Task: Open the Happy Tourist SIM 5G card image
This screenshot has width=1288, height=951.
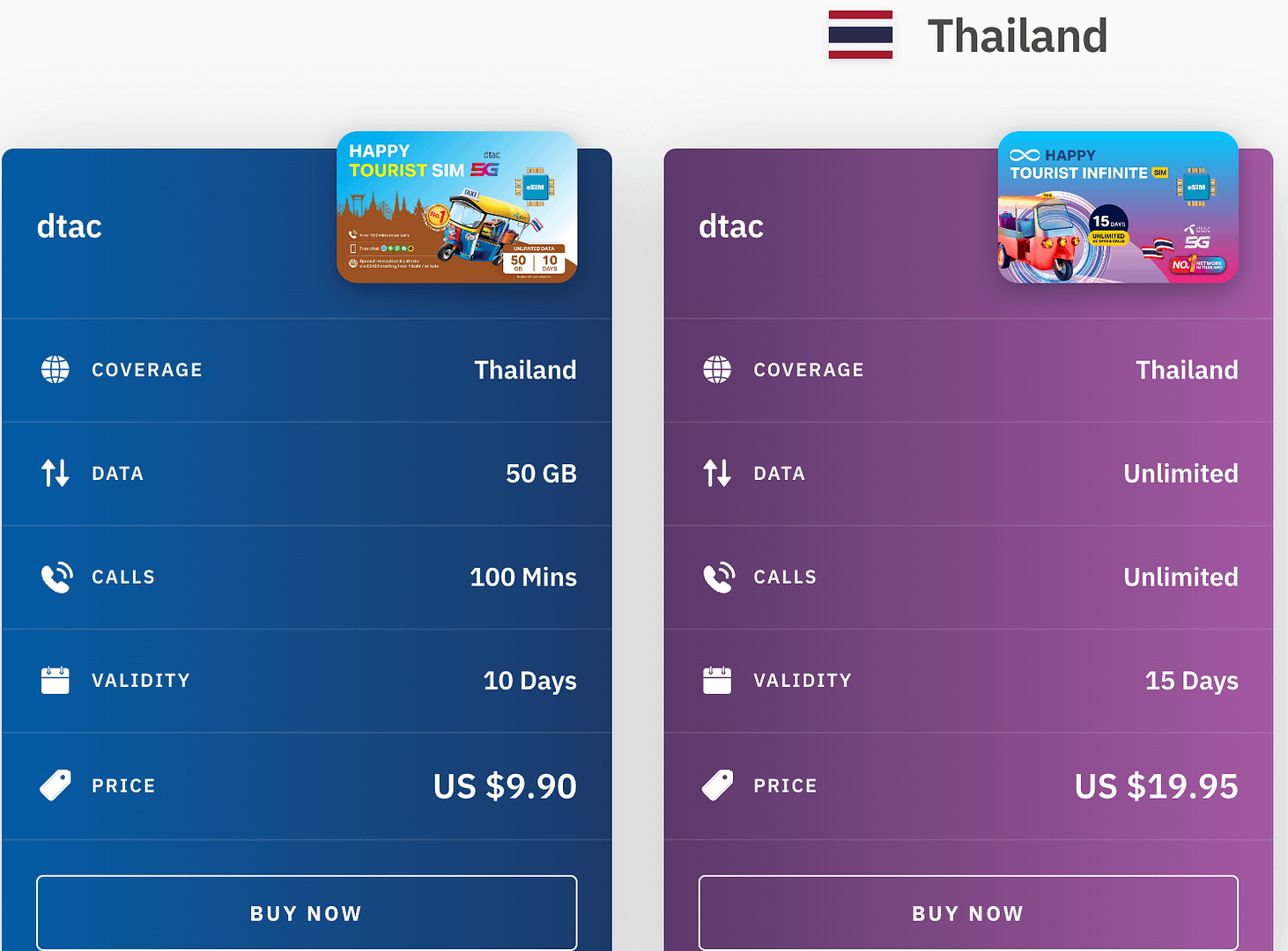Action: [x=457, y=208]
